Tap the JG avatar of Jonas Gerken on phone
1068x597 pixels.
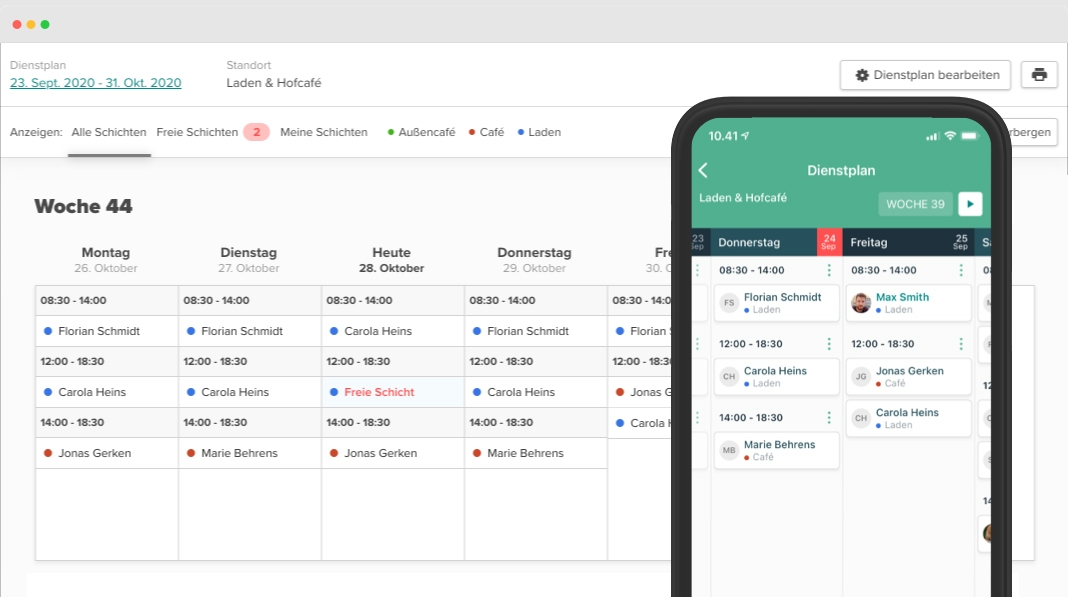point(861,376)
